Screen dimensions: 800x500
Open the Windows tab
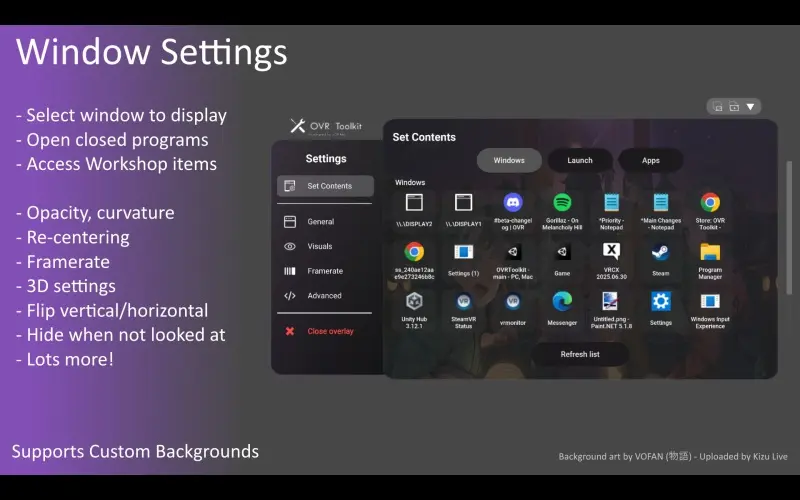click(509, 160)
